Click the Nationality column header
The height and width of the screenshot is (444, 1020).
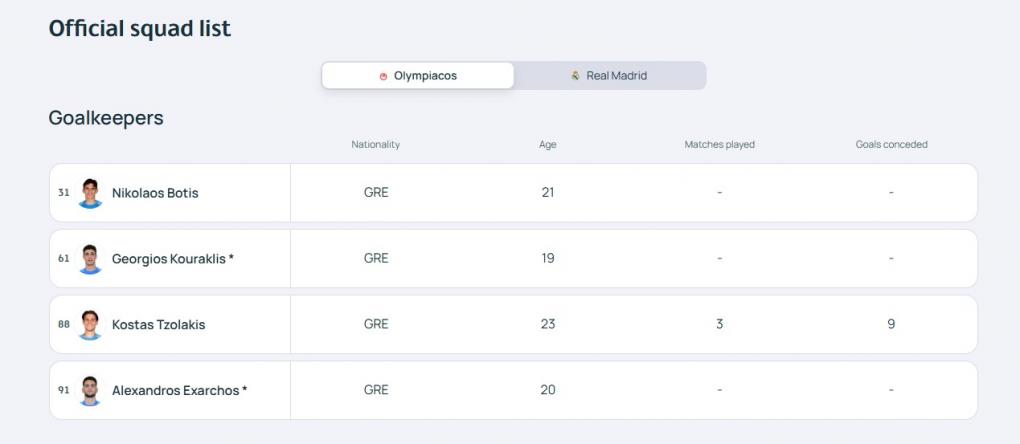click(x=375, y=145)
